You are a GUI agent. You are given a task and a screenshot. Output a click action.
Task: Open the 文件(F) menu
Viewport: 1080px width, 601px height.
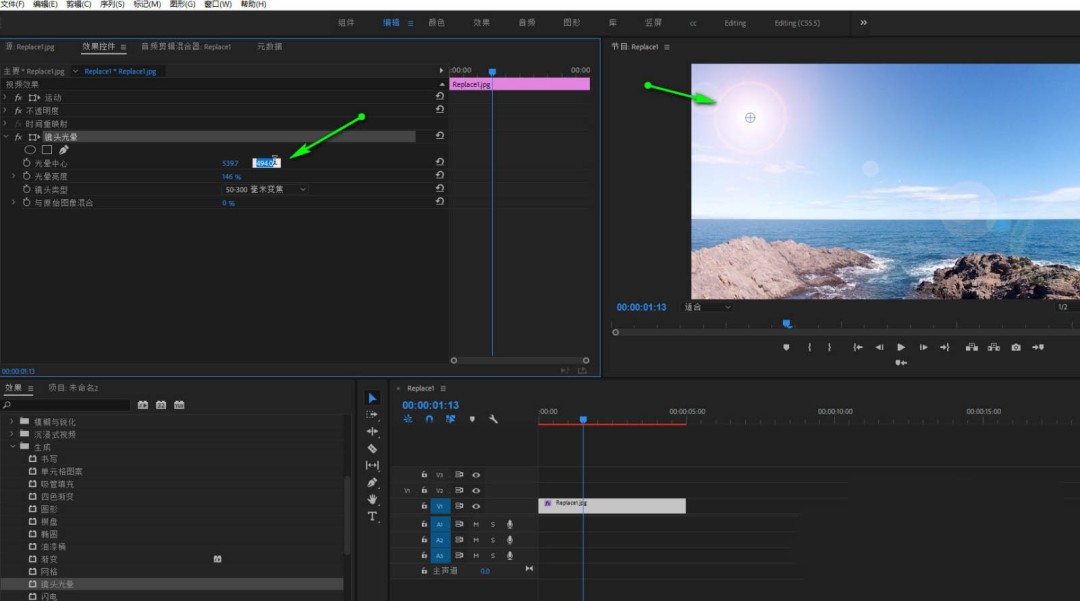point(12,4)
